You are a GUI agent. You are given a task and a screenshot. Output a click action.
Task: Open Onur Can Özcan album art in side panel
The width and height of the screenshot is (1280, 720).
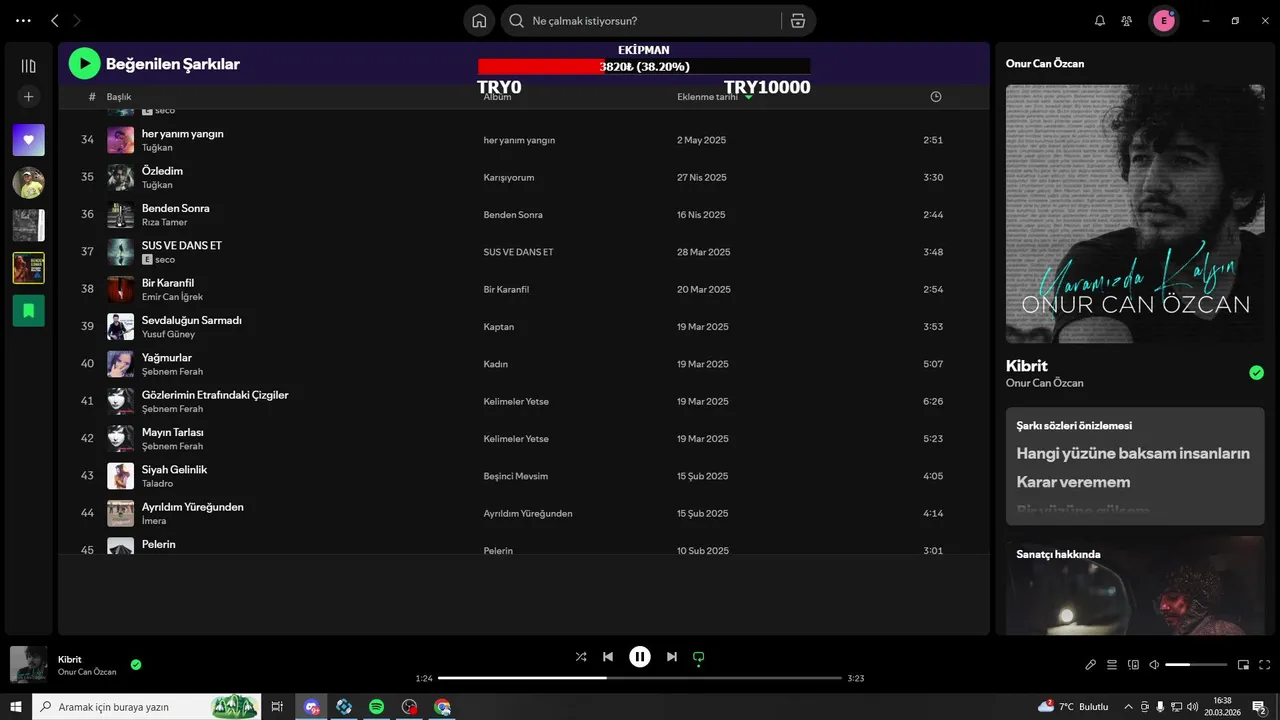(x=1135, y=214)
